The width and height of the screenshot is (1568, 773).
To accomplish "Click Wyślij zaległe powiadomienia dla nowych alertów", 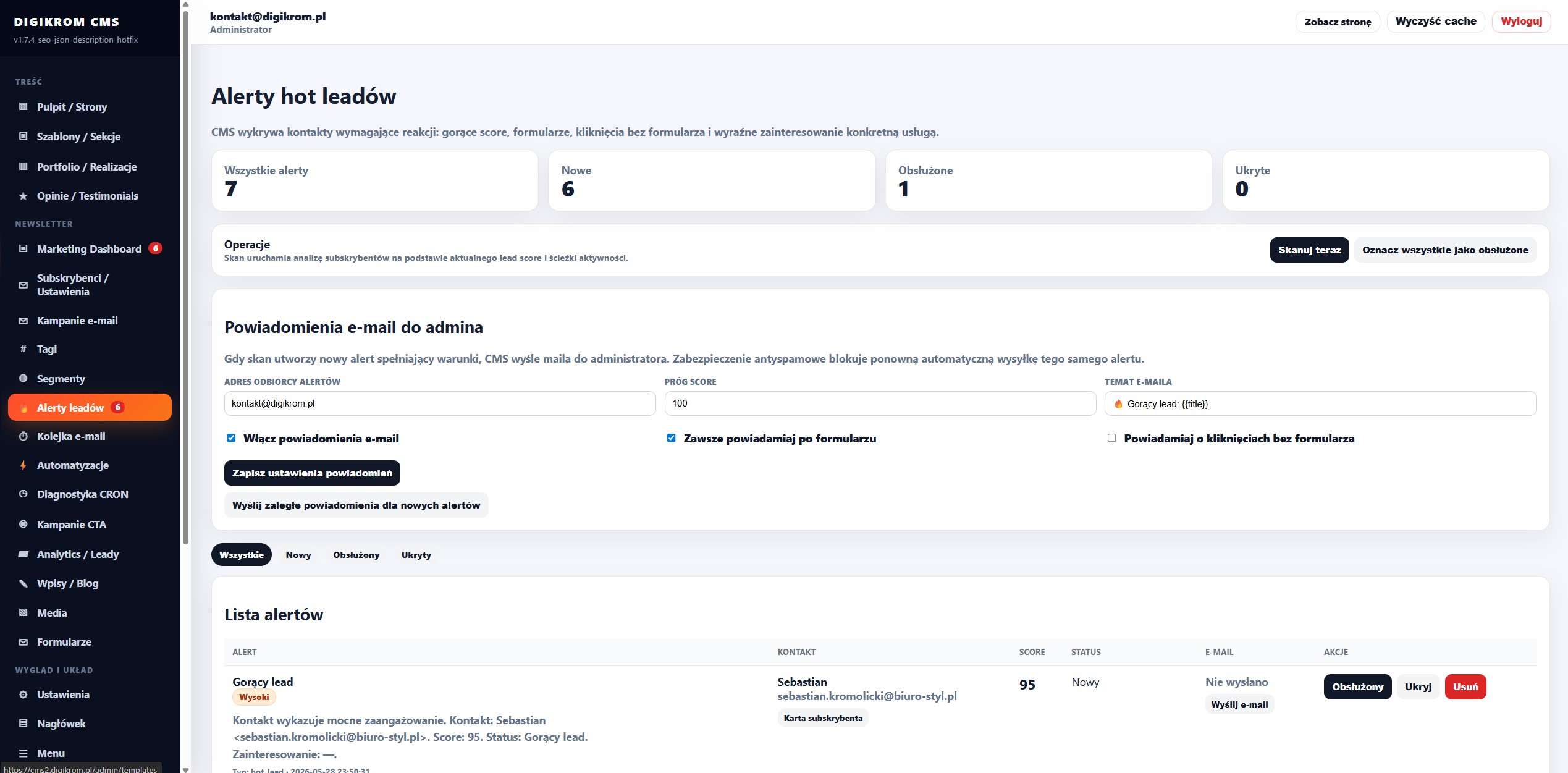I will [x=356, y=505].
